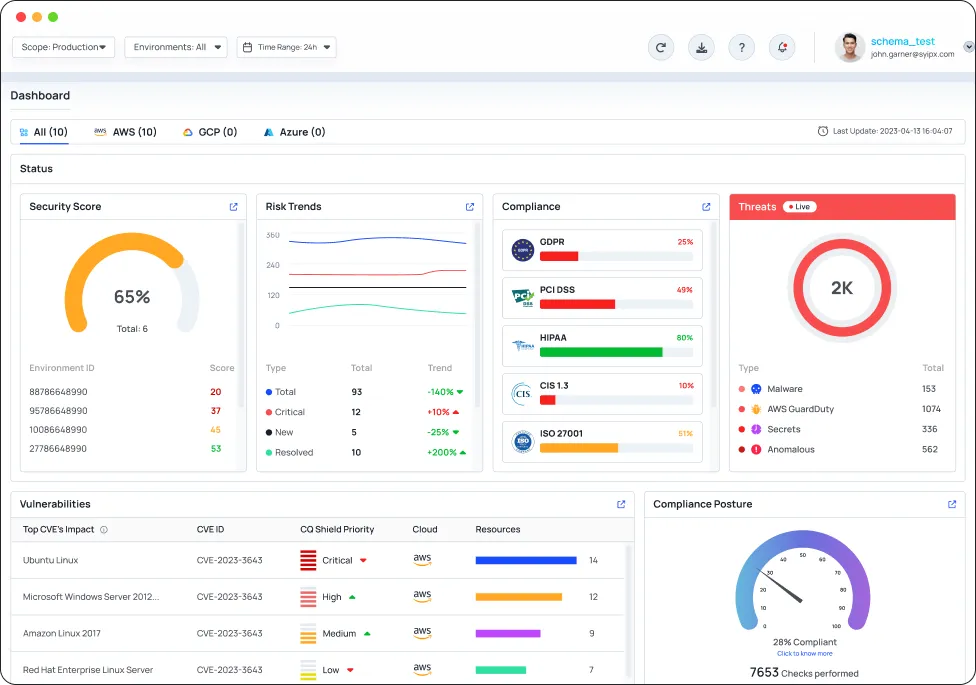Open Compliance panel external link icon
The height and width of the screenshot is (685, 976).
tap(706, 207)
